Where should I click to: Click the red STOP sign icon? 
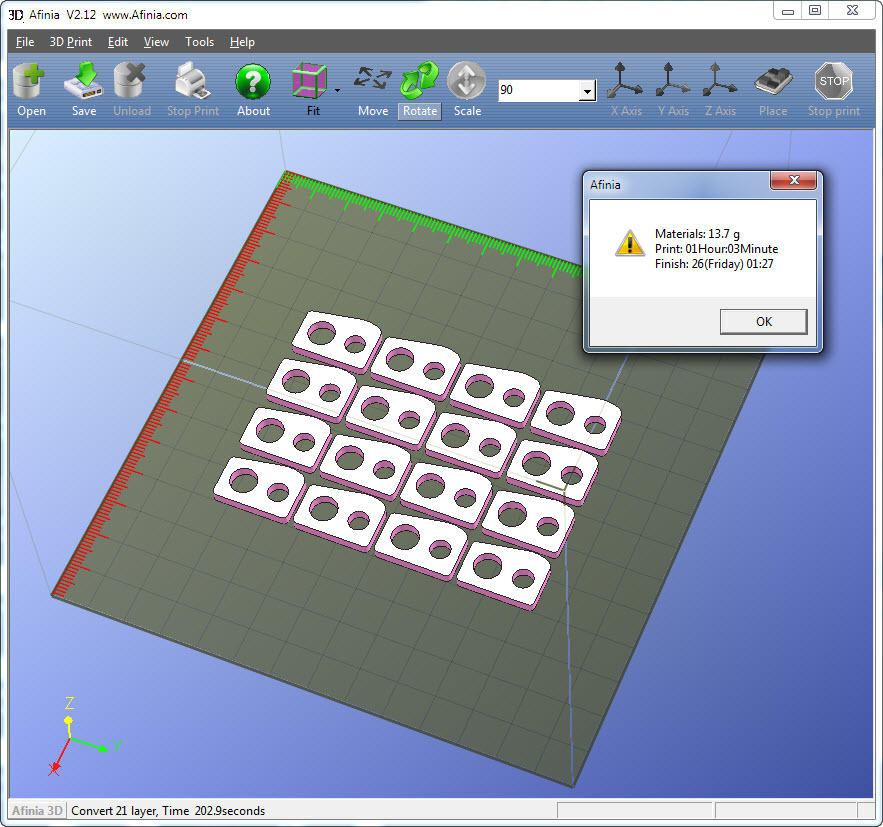pyautogui.click(x=833, y=81)
